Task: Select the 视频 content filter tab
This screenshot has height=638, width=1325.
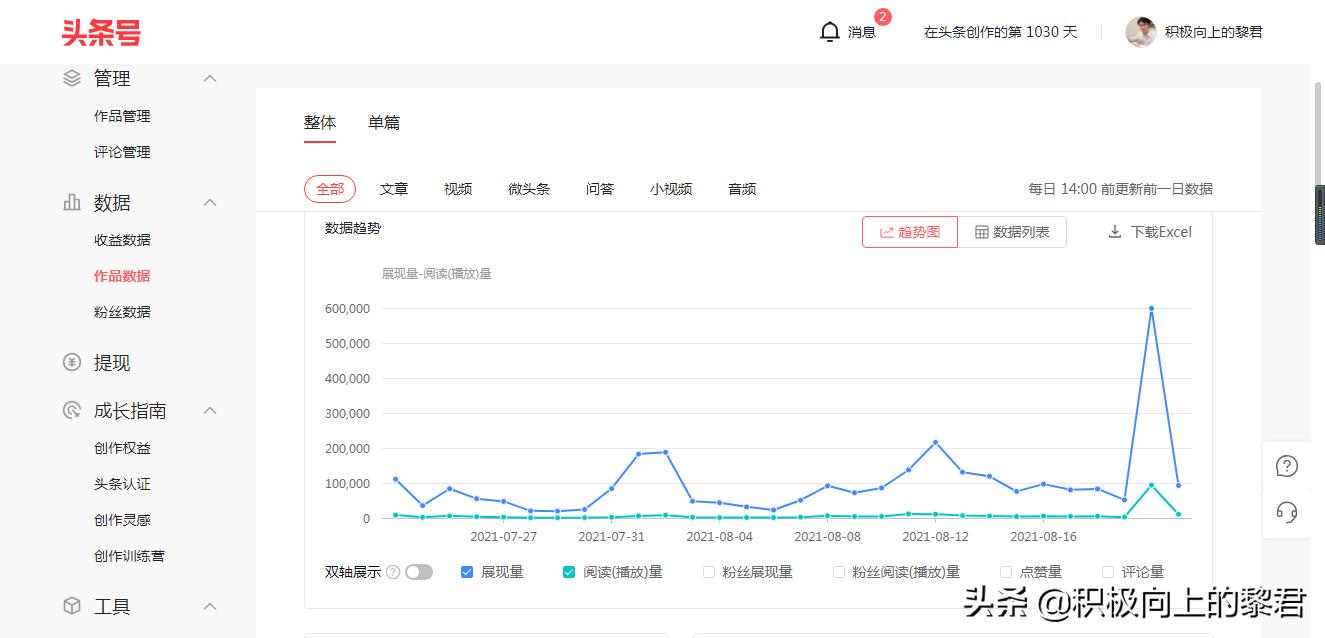Action: [457, 188]
